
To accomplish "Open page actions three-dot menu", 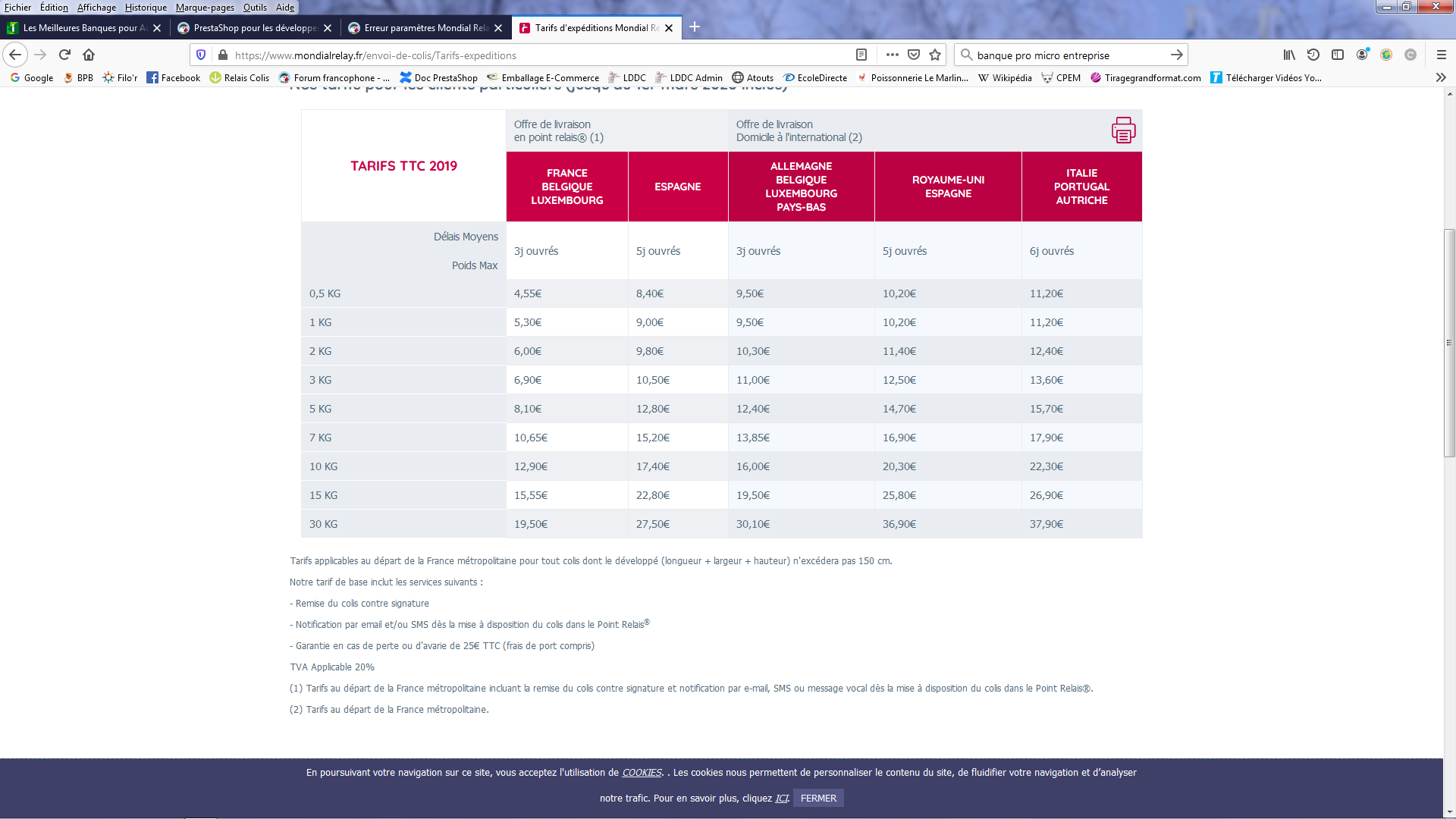I will point(893,55).
